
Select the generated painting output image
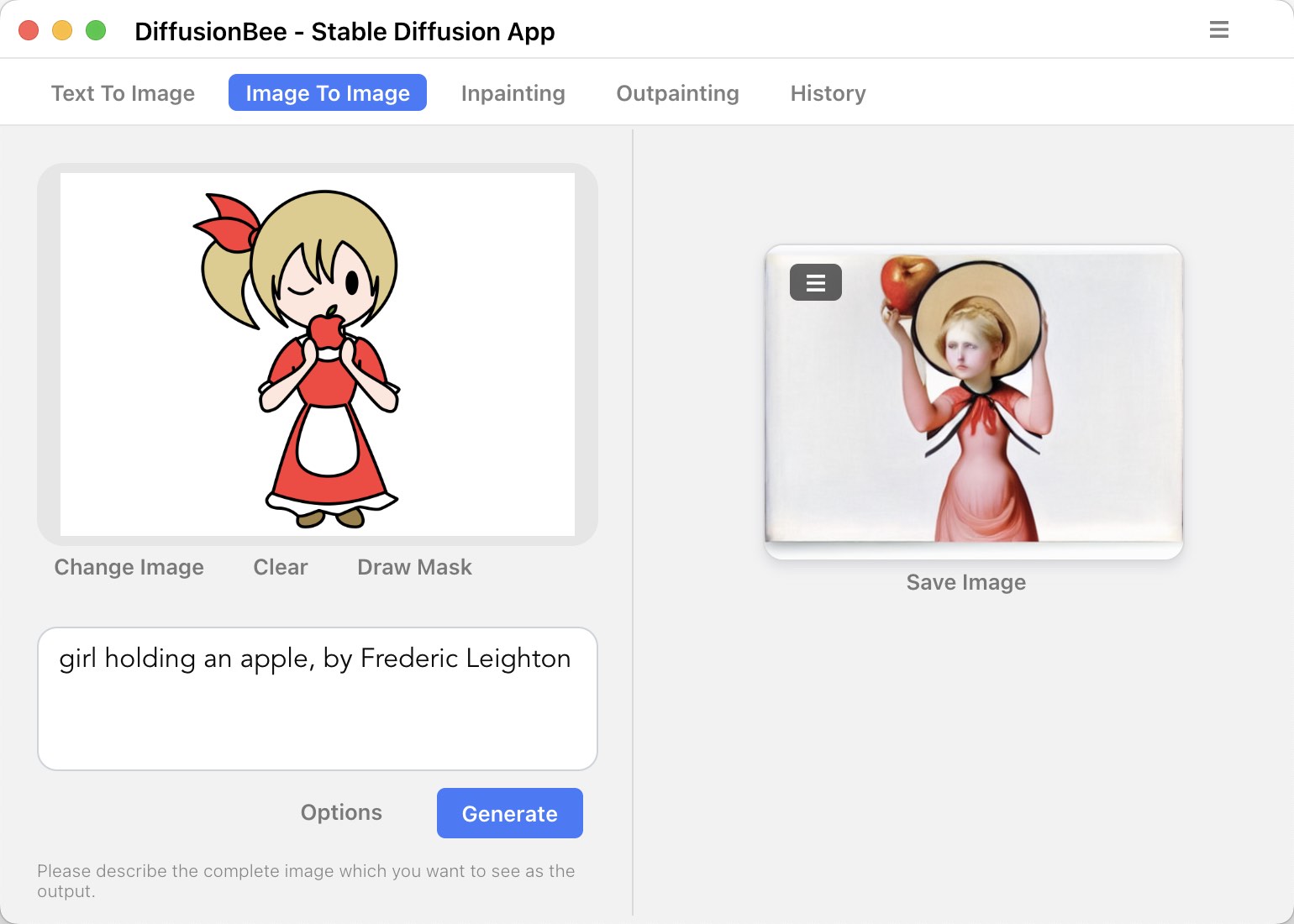tap(973, 403)
